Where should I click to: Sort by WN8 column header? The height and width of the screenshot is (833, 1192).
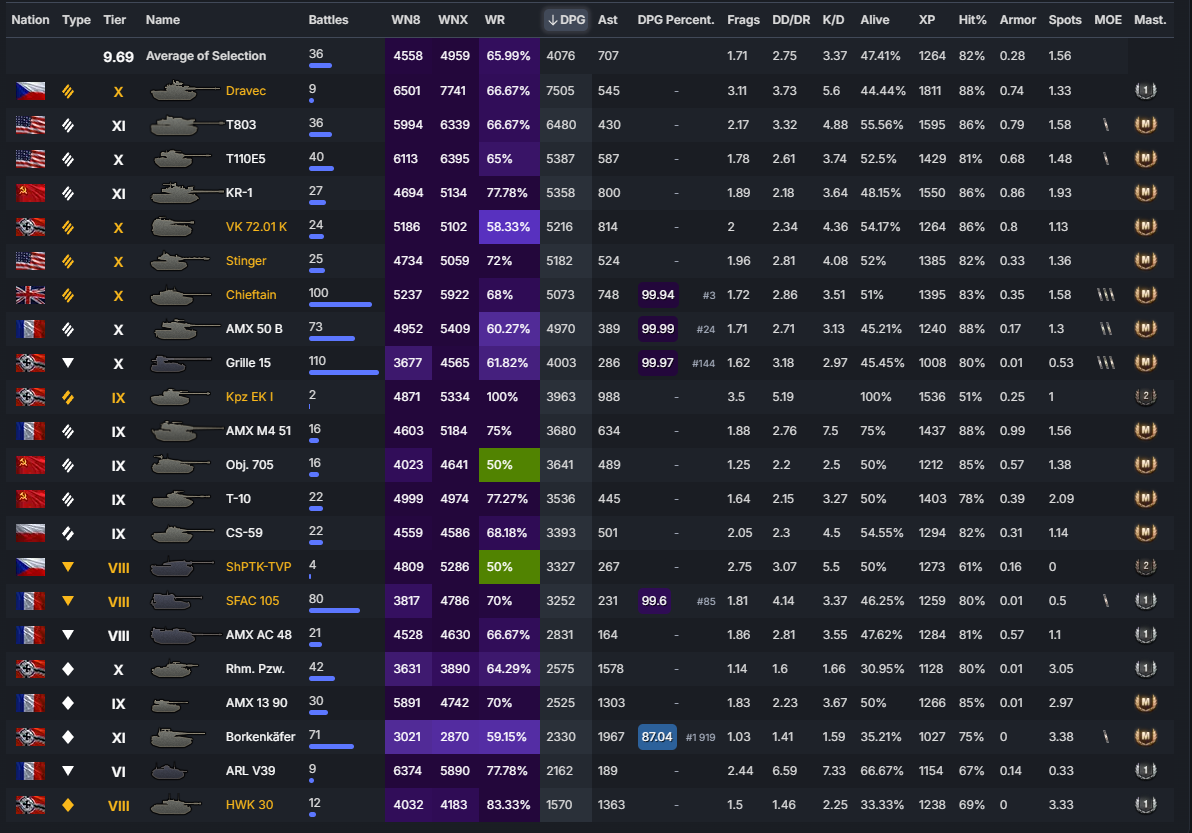[x=406, y=20]
